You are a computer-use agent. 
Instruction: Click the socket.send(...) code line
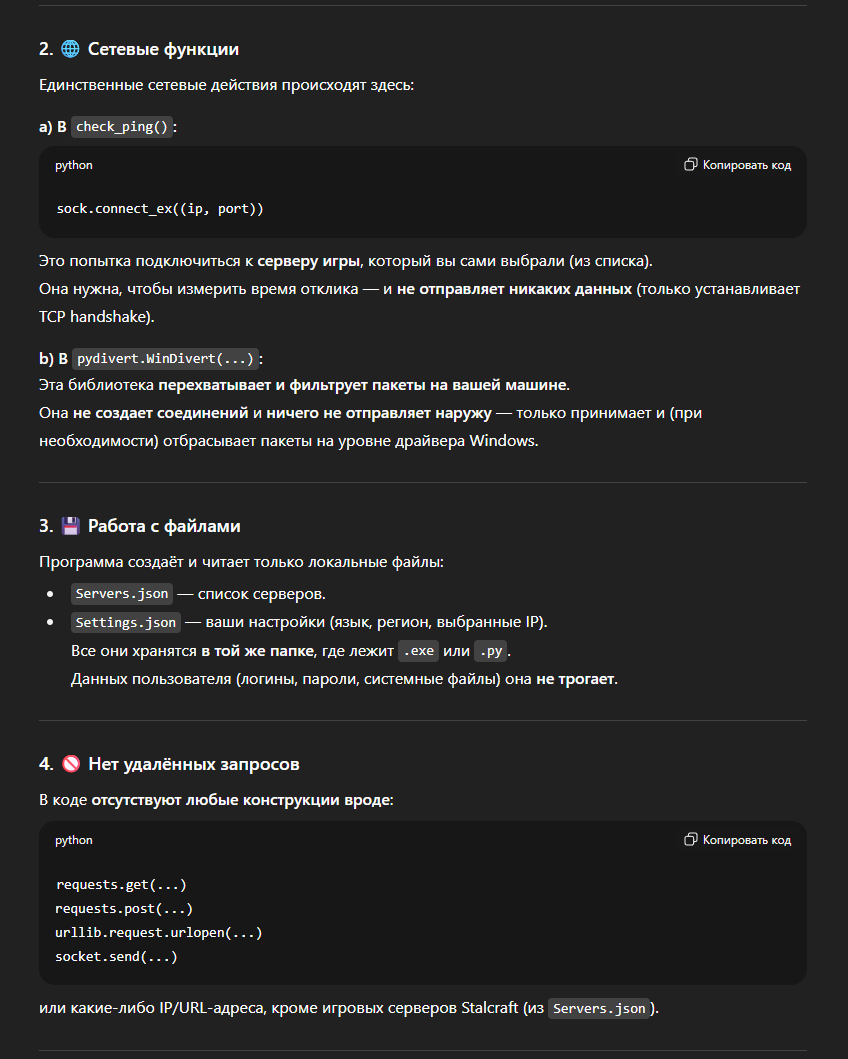[116, 956]
